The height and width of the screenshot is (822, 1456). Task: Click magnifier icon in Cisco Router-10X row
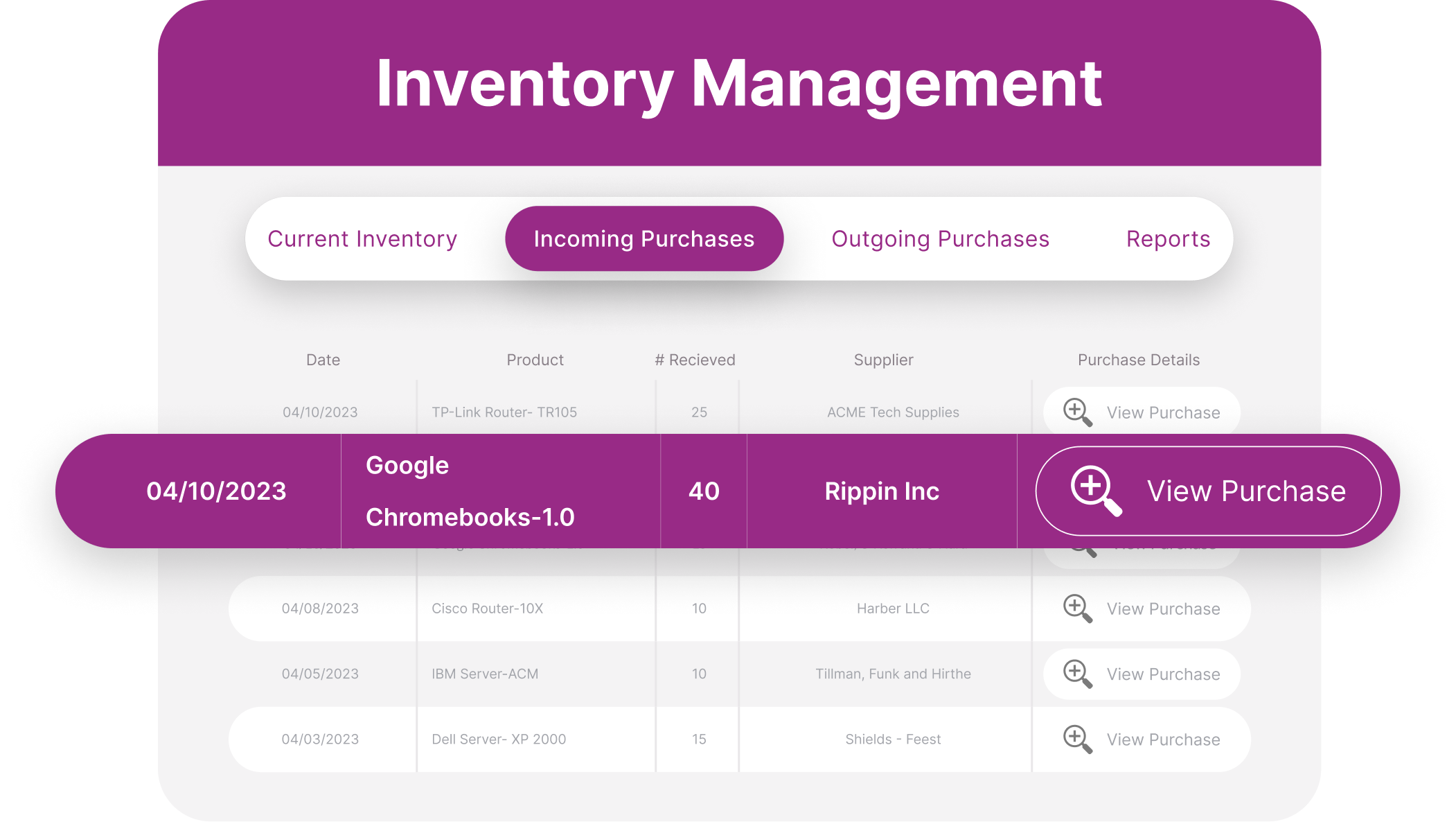pyautogui.click(x=1077, y=609)
